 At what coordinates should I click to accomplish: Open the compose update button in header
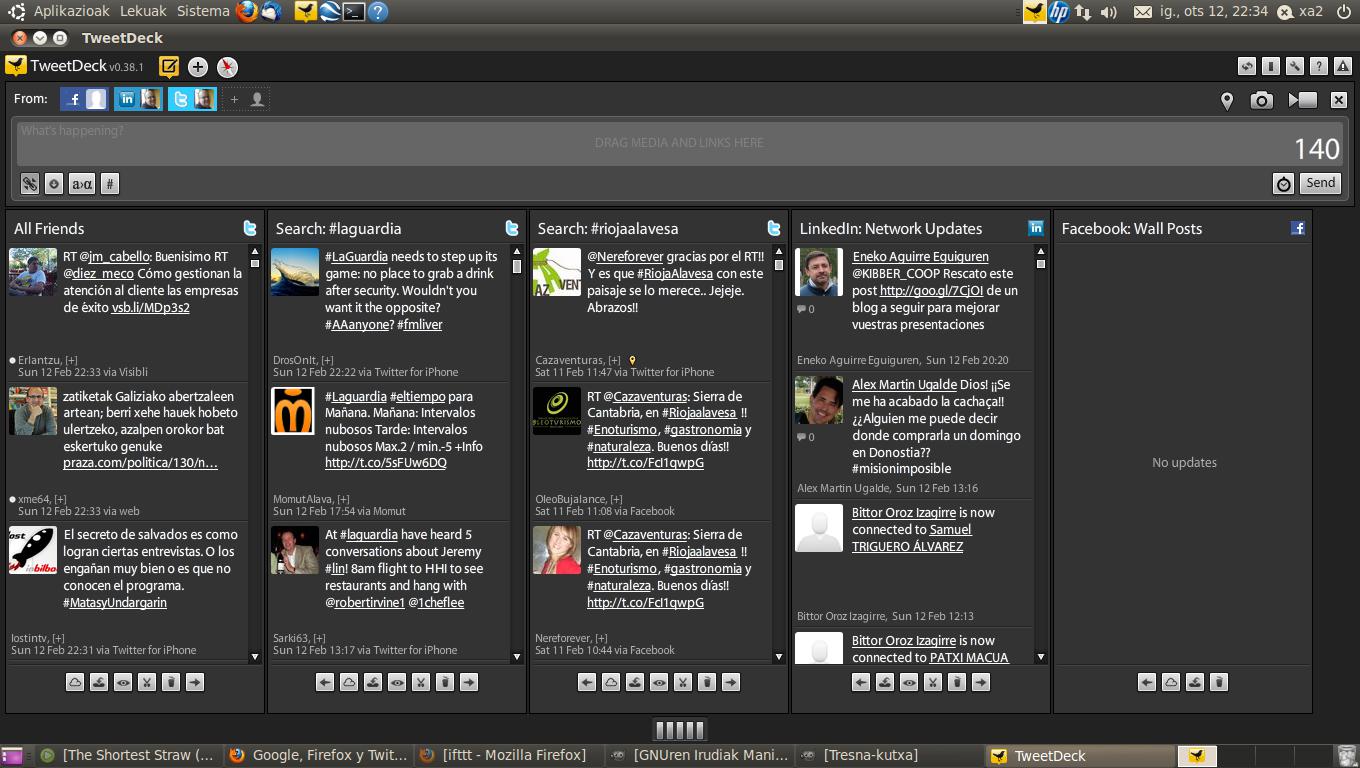(169, 67)
